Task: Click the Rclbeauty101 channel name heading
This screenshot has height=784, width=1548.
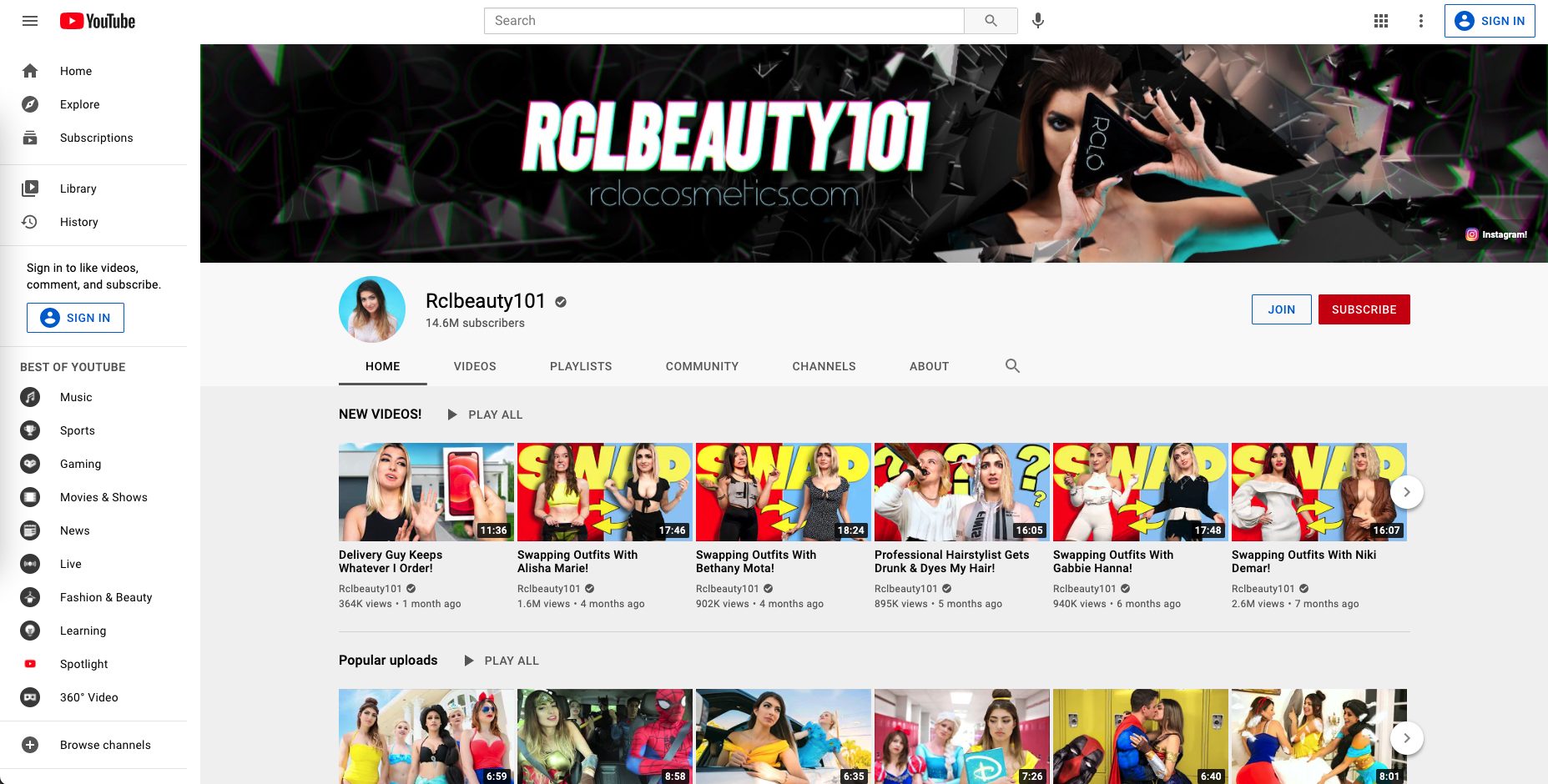Action: [x=486, y=301]
